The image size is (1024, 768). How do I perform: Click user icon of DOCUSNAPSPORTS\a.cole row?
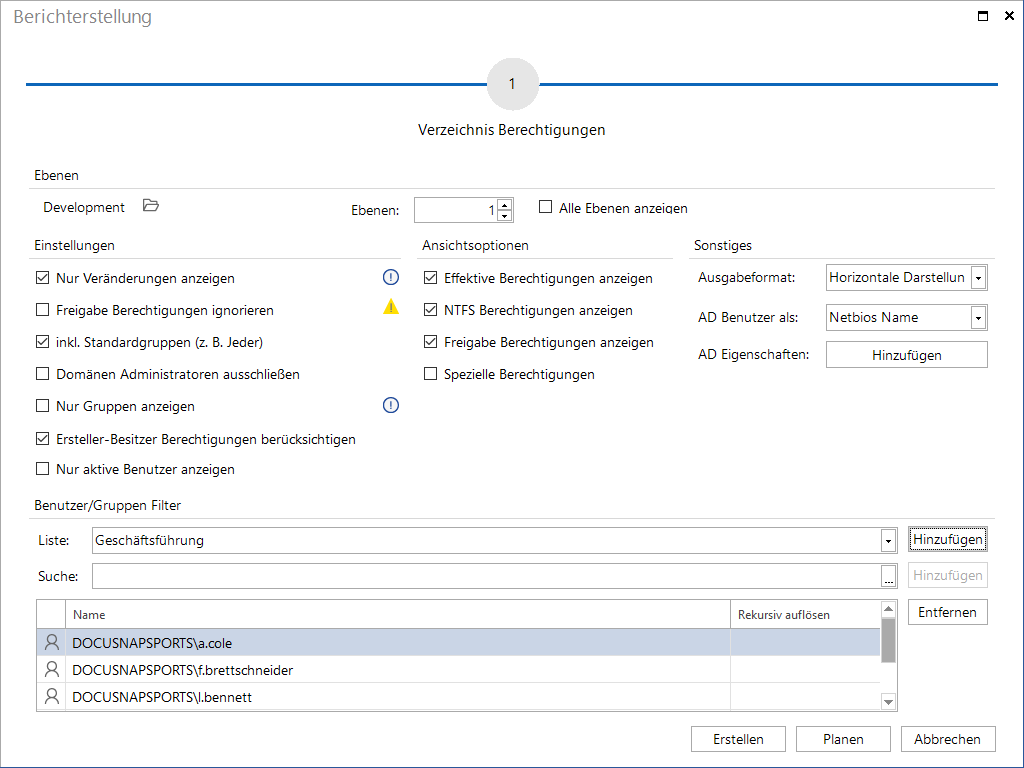52,643
